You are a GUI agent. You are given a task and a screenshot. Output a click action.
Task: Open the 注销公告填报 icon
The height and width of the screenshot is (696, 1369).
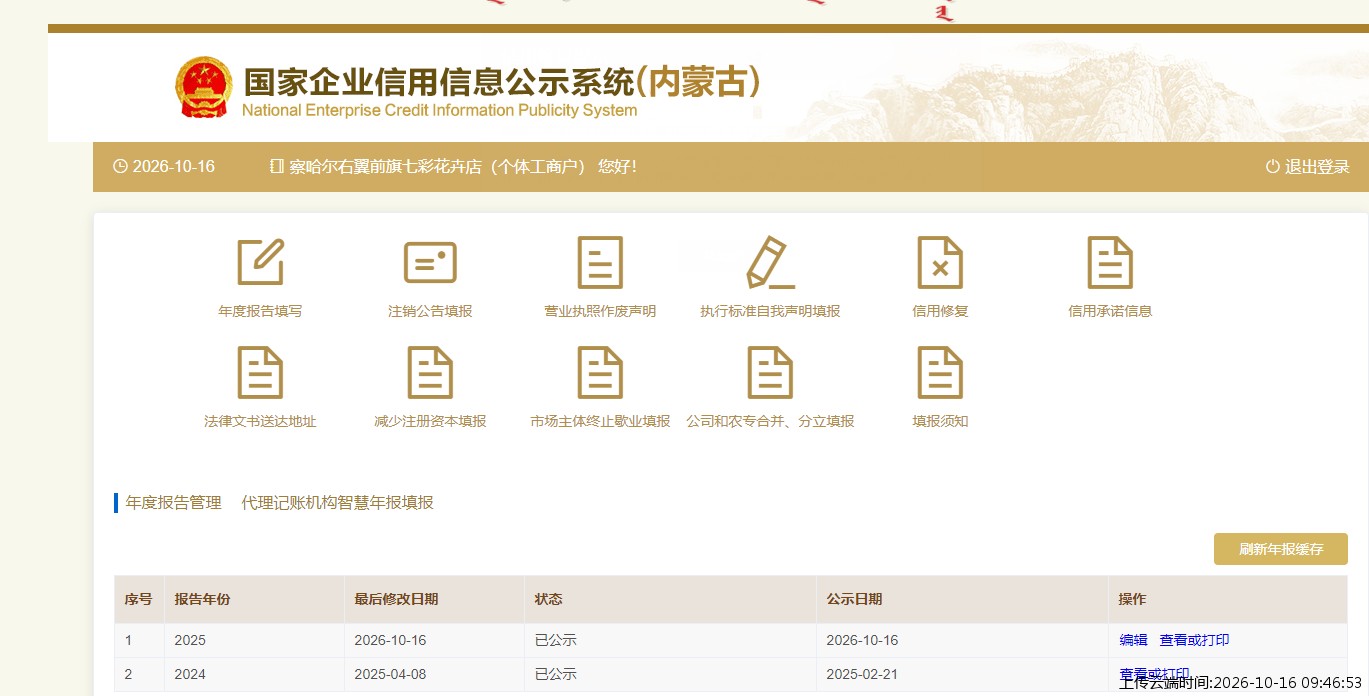tap(430, 262)
